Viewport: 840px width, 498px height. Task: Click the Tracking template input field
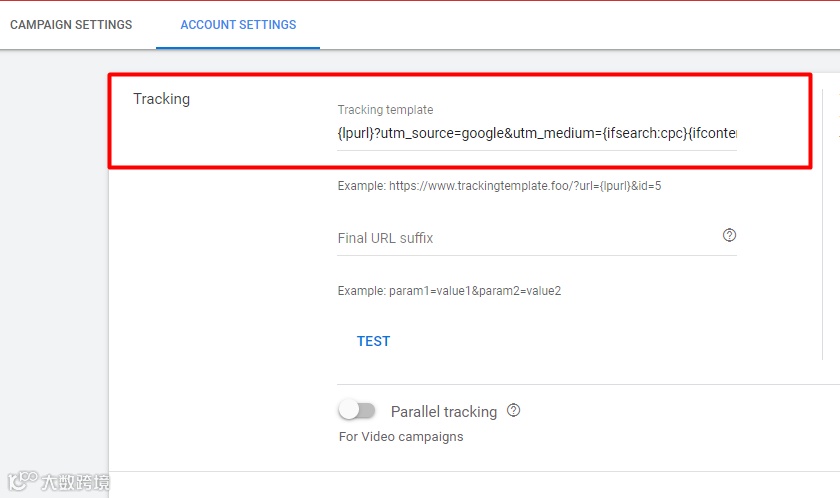[537, 133]
